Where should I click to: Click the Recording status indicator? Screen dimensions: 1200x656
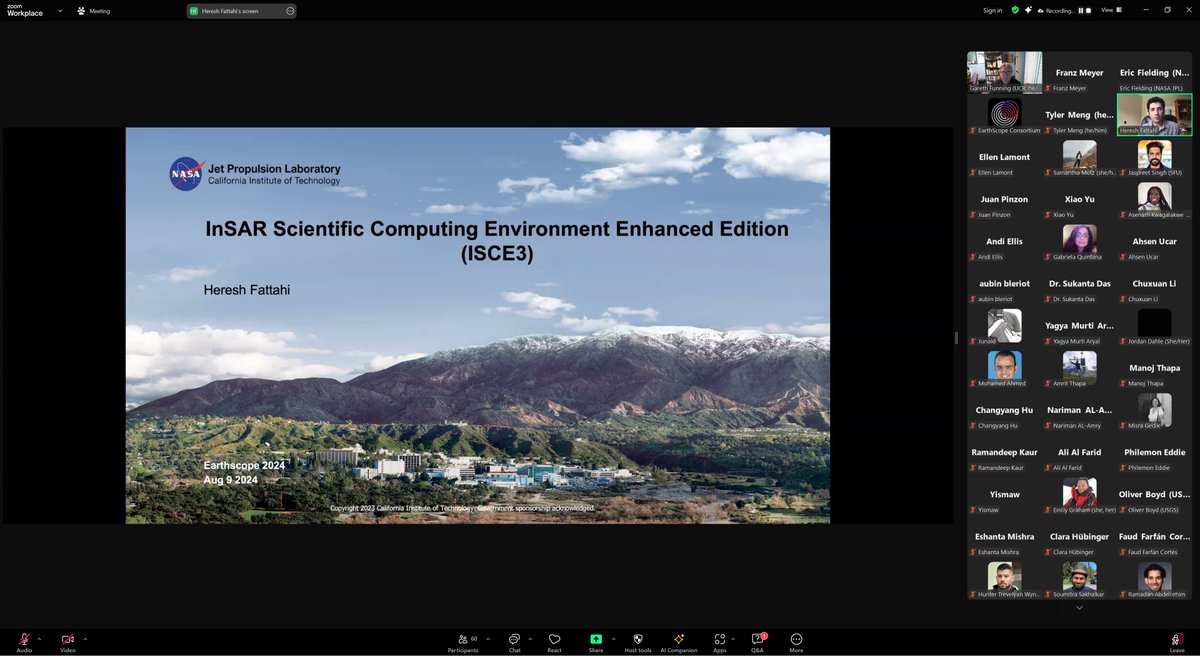point(1056,11)
